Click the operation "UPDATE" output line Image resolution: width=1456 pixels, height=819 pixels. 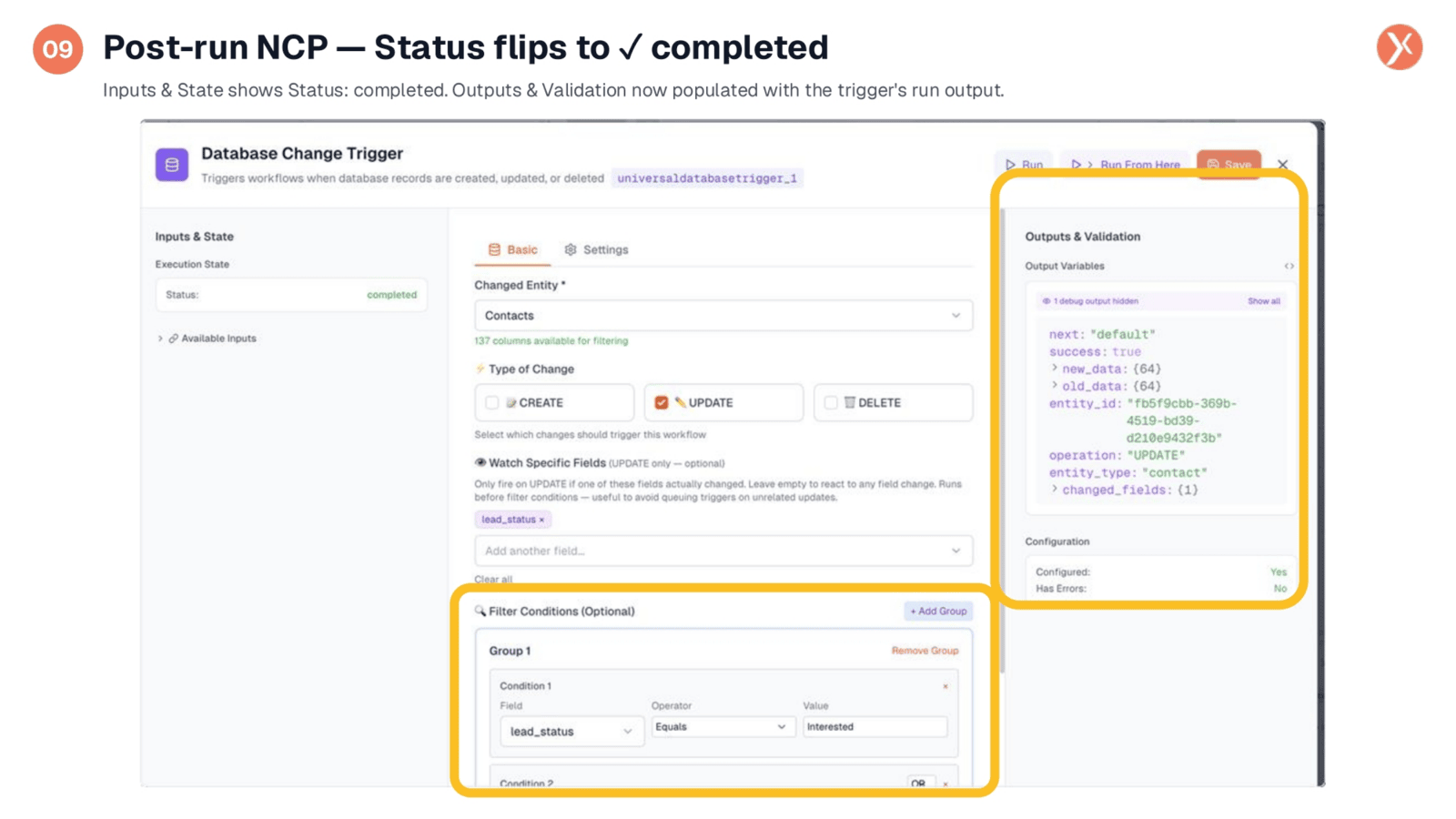click(x=1117, y=455)
